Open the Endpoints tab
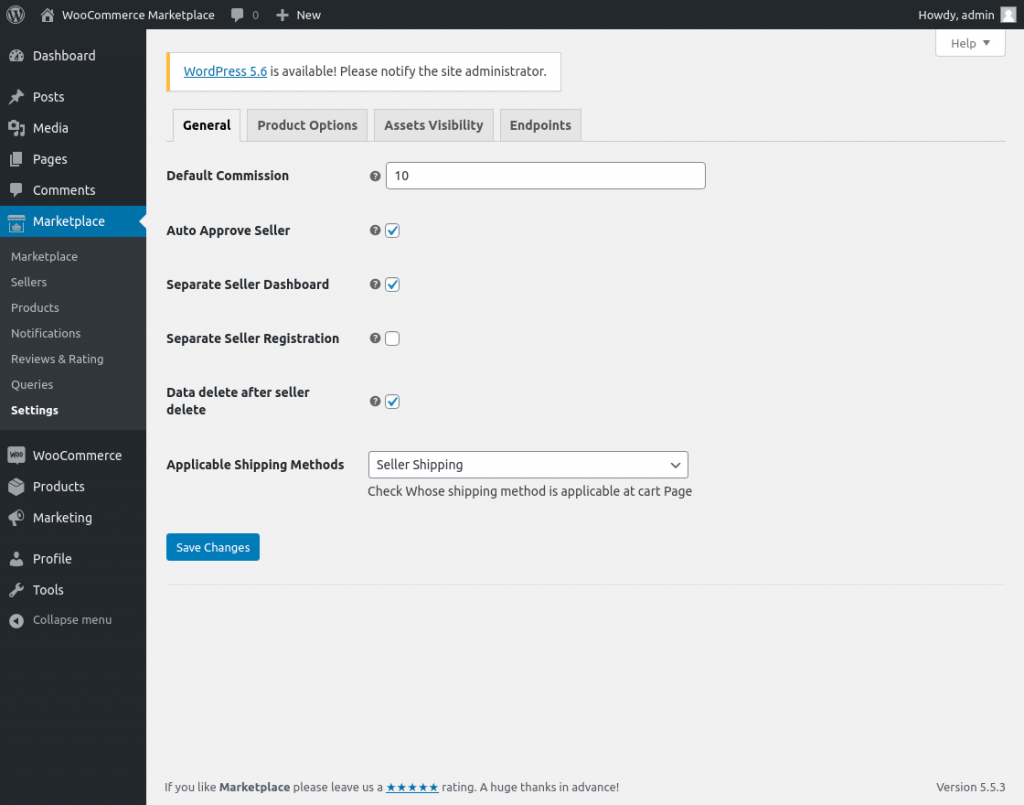Image resolution: width=1024 pixels, height=805 pixels. click(x=540, y=125)
